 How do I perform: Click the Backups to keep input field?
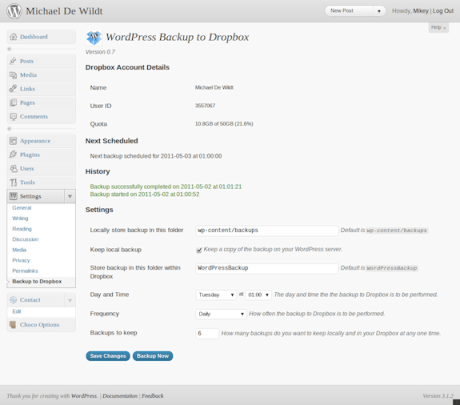click(x=207, y=333)
